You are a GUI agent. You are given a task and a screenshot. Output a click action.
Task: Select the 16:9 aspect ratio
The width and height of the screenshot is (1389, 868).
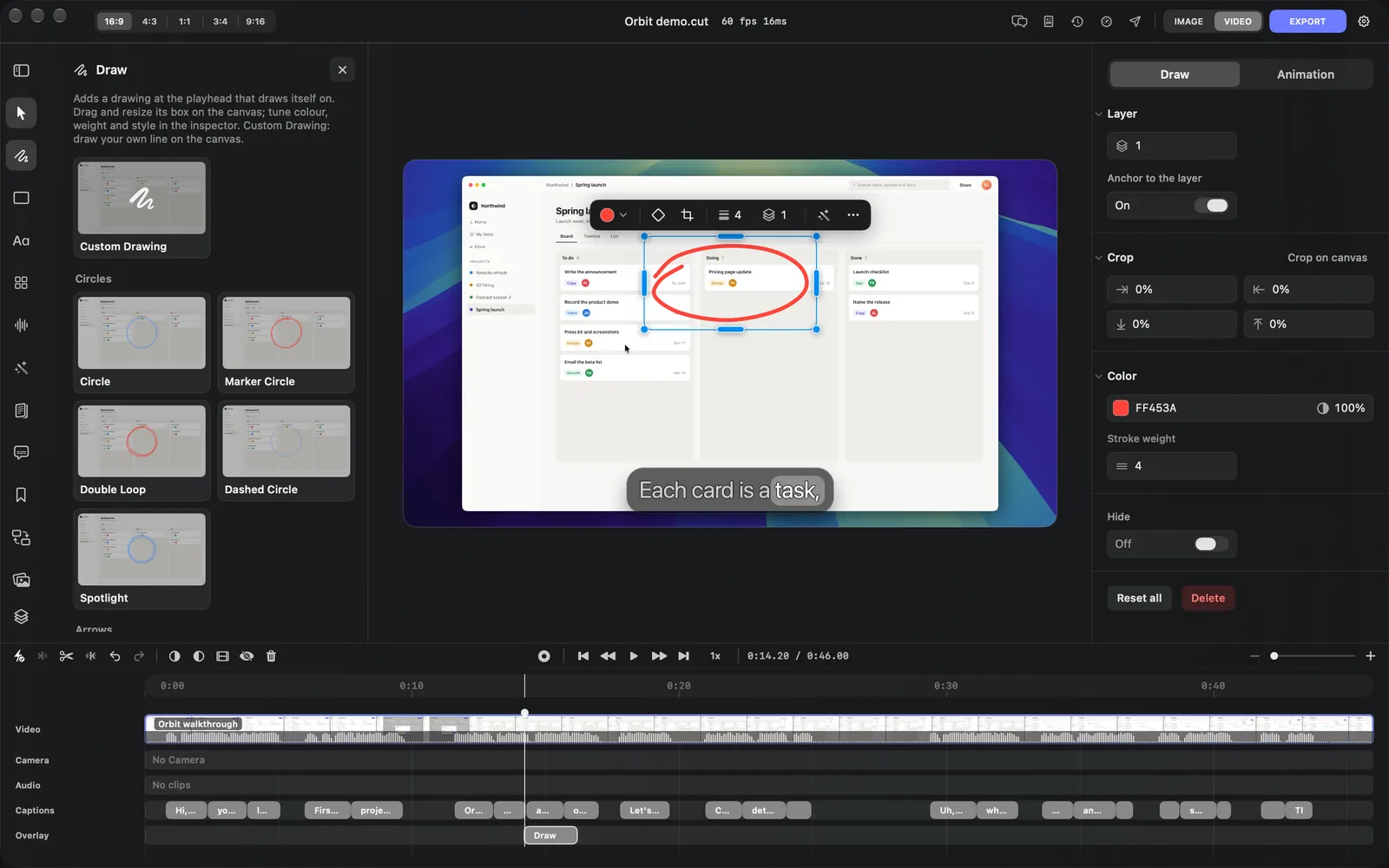[x=115, y=22]
